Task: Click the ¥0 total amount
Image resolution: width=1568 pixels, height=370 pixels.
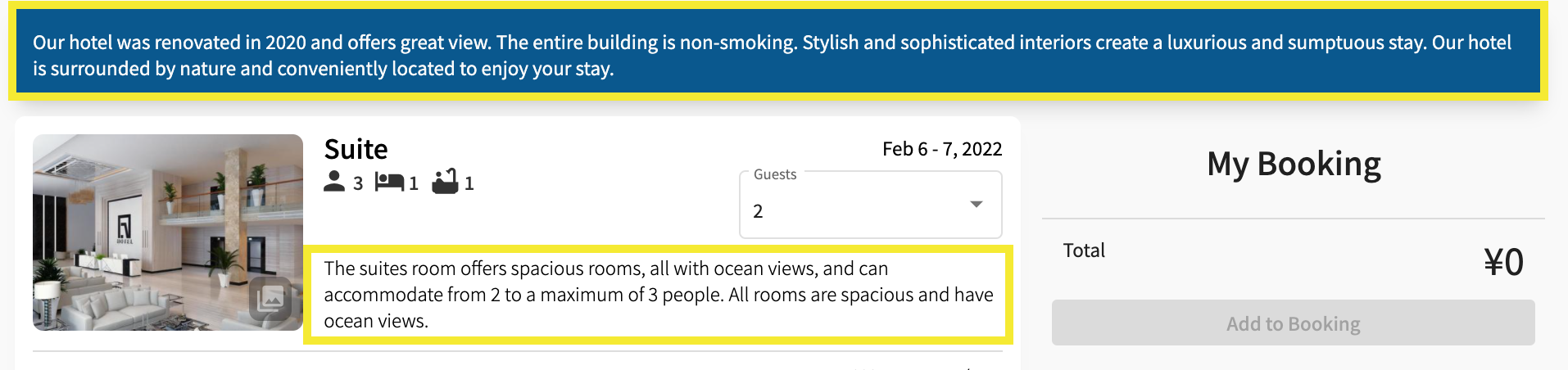Action: click(1503, 263)
